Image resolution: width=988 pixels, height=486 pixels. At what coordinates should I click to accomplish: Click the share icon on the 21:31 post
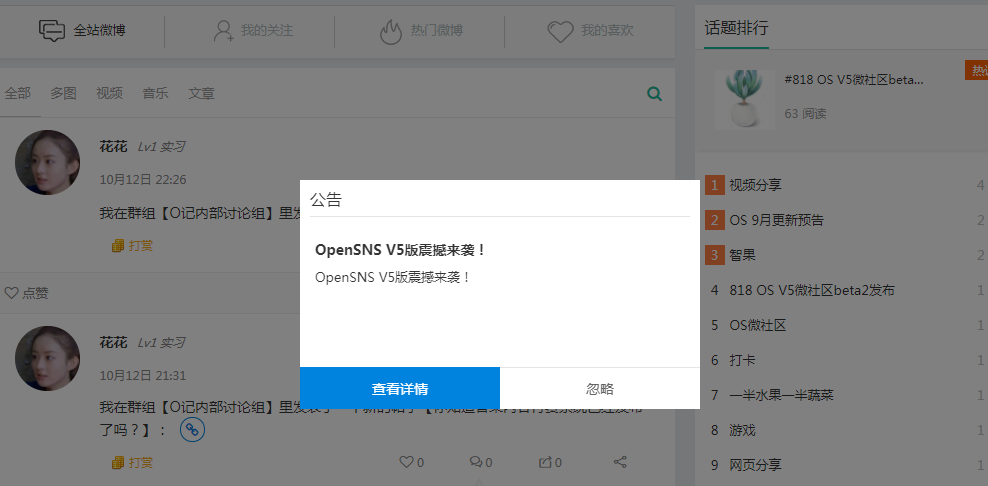coord(620,462)
